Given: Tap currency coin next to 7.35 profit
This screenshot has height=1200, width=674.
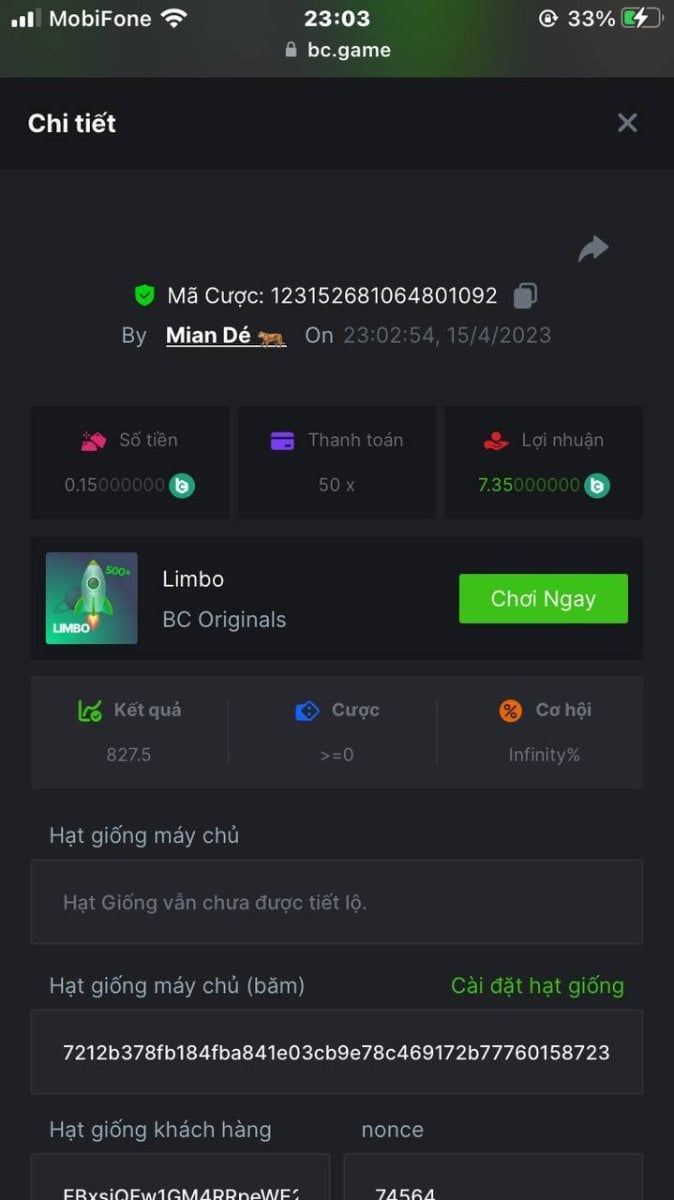Looking at the screenshot, I should pos(597,486).
